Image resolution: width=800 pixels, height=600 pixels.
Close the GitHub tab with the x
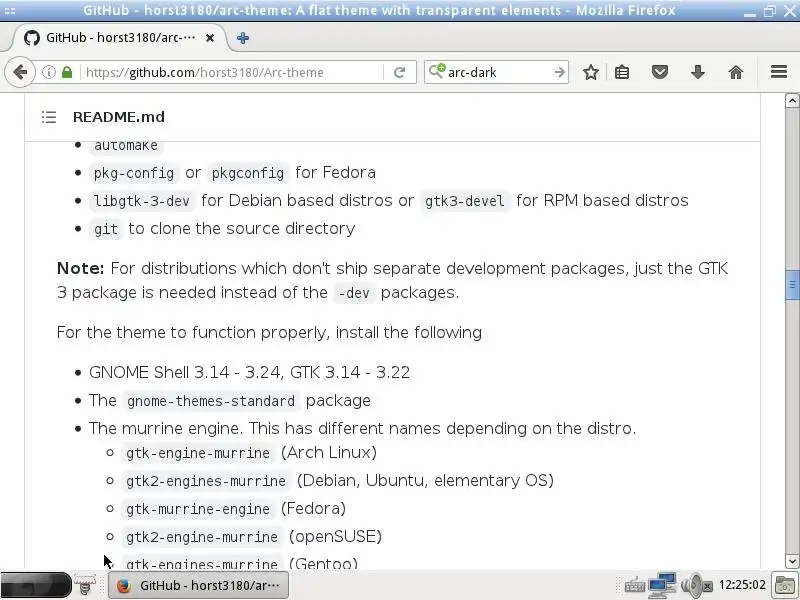pyautogui.click(x=210, y=38)
